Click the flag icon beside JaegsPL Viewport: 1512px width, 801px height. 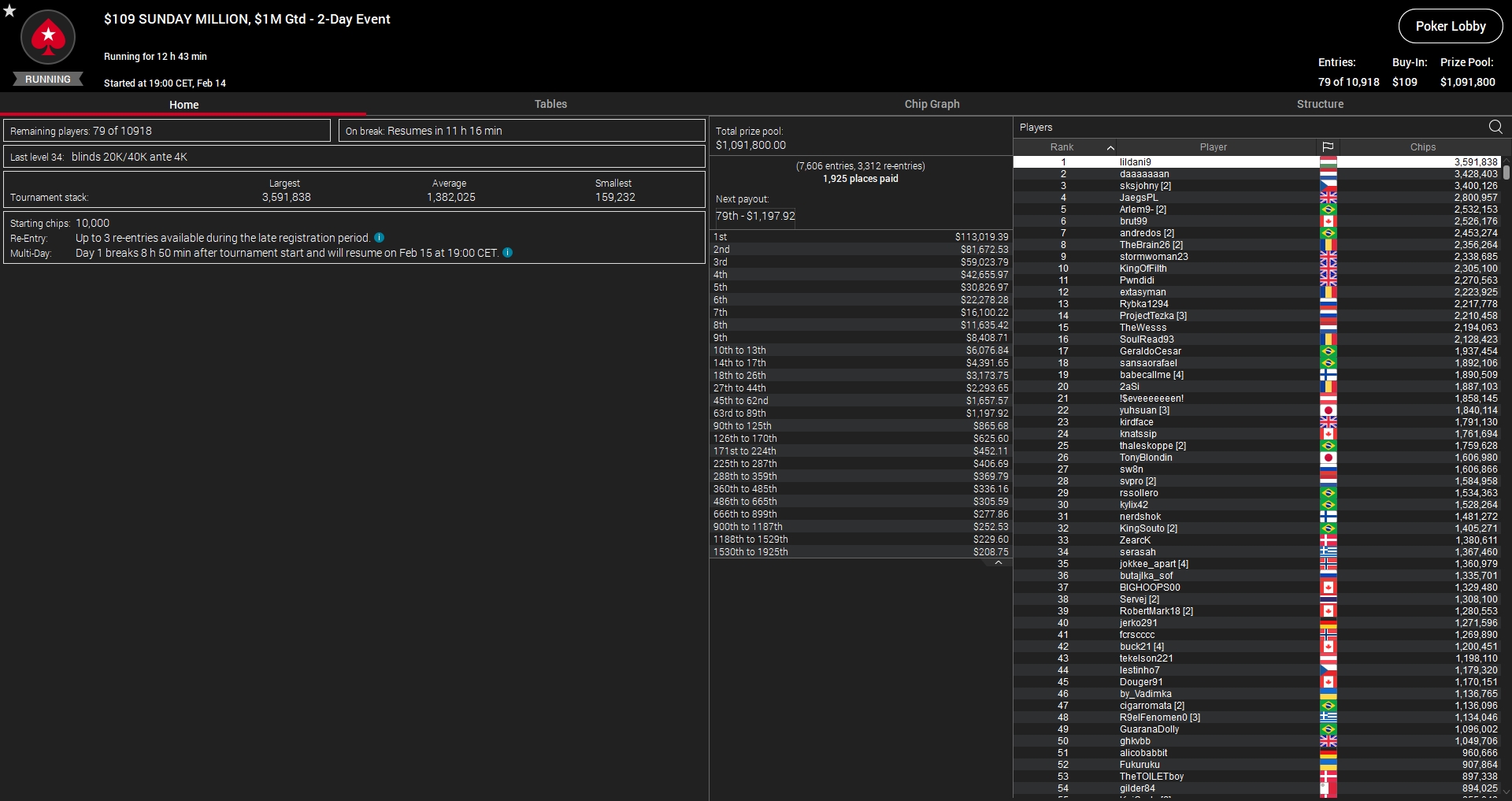(x=1329, y=198)
